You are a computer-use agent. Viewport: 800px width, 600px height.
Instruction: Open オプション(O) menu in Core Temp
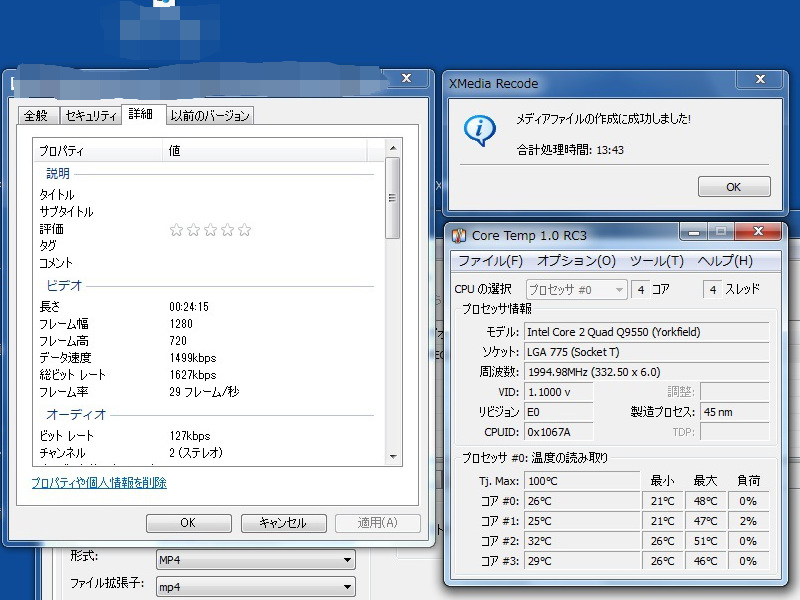point(576,261)
